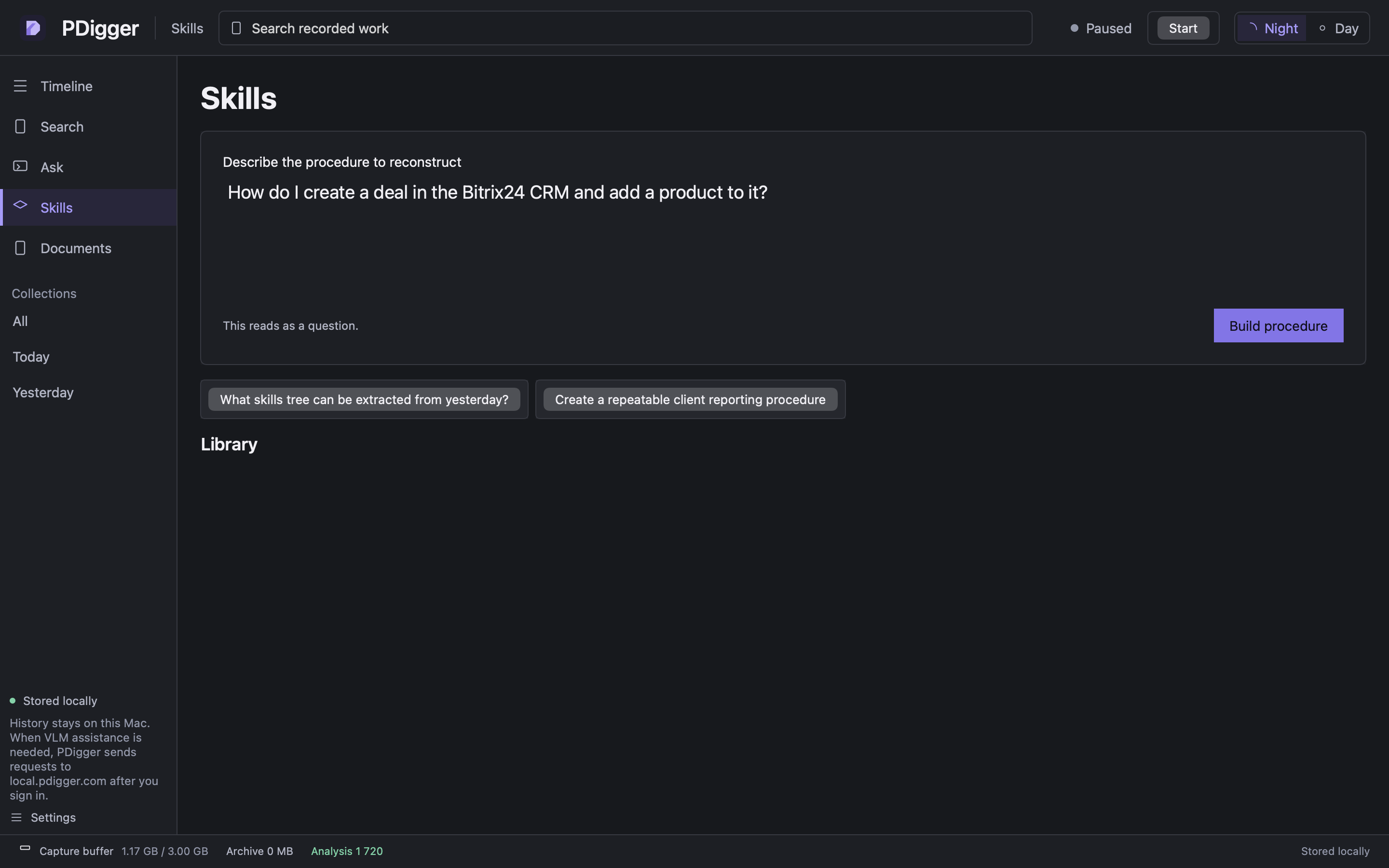Click 'Describe the procedure to reconstruct' label
The image size is (1389, 868).
[x=342, y=162]
